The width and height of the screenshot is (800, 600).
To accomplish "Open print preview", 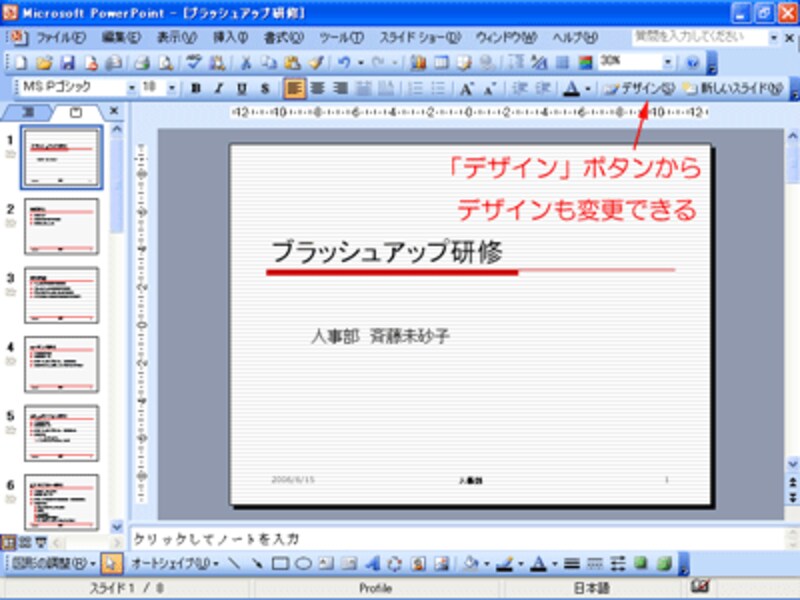I will tap(165, 63).
